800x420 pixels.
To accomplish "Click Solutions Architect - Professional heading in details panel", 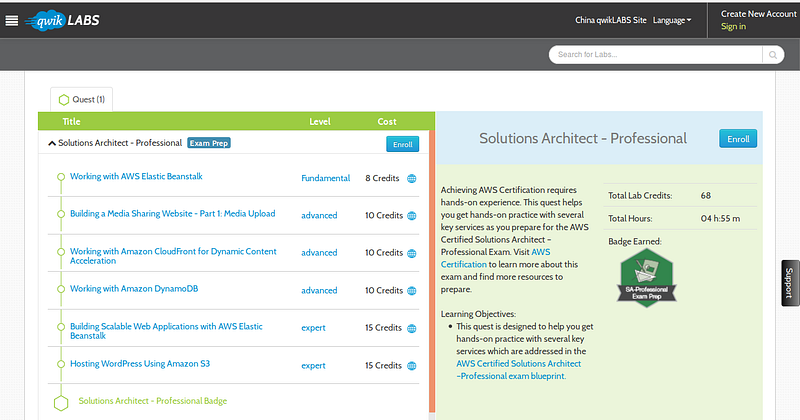I will (x=583, y=139).
